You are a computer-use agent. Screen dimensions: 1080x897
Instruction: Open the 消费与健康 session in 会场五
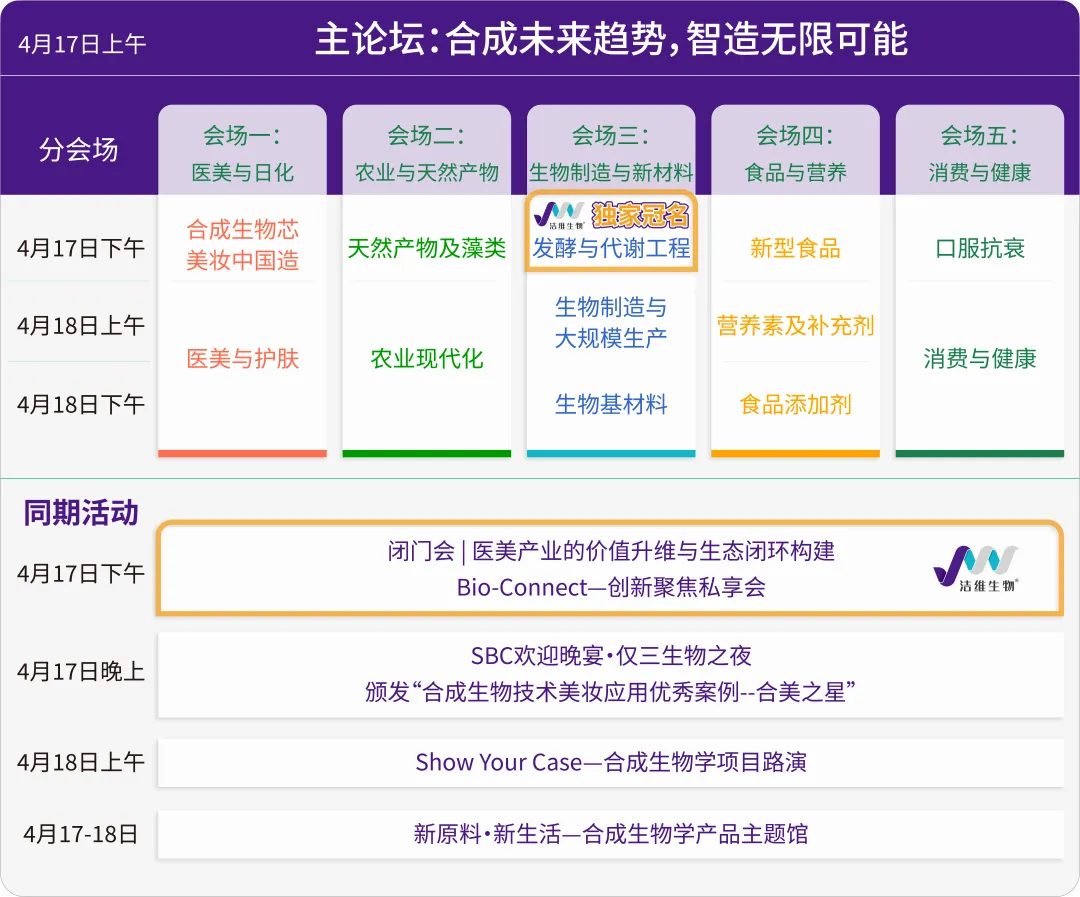(979, 358)
